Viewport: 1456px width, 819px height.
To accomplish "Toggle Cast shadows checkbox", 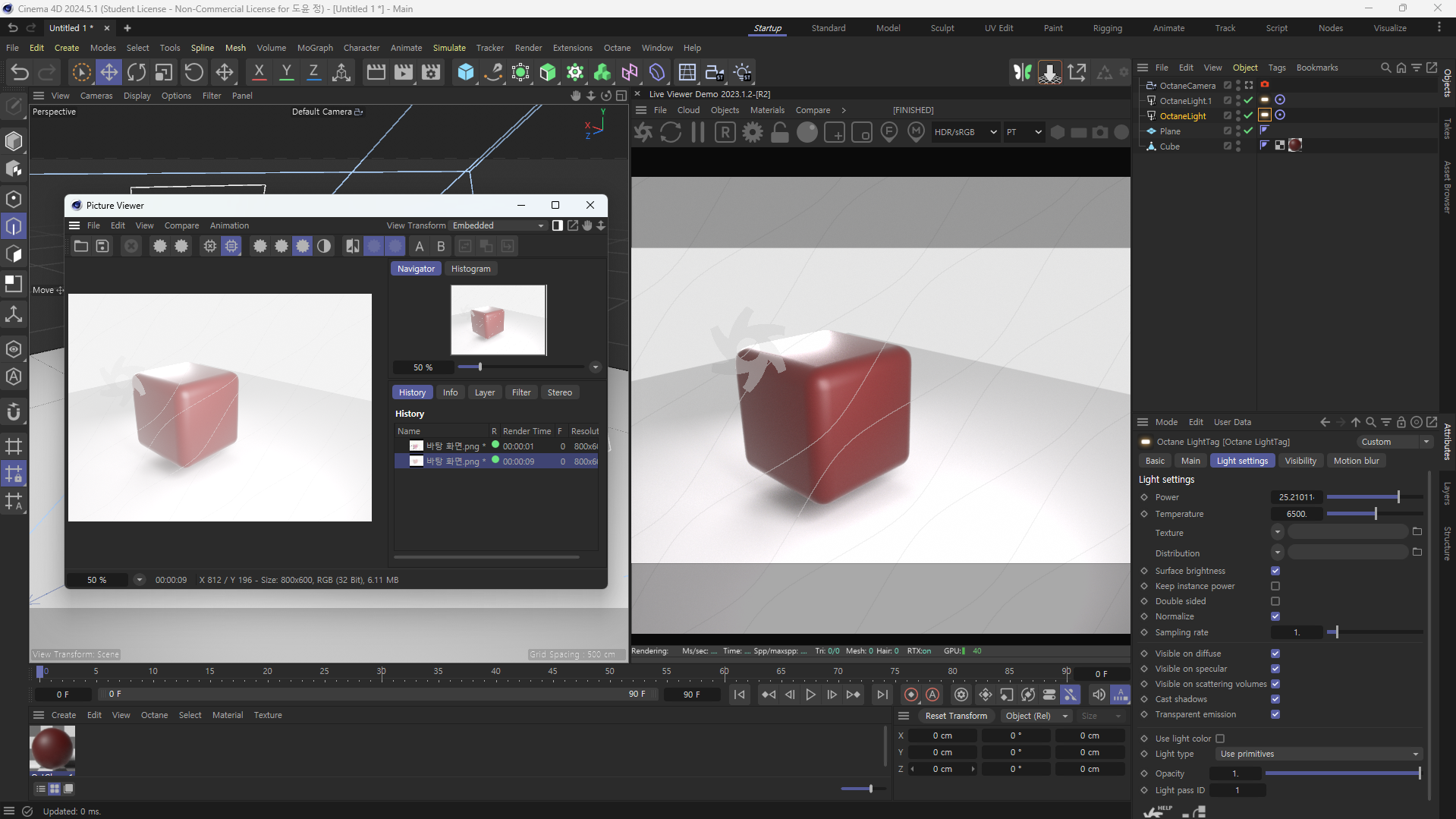I will 1275,699.
